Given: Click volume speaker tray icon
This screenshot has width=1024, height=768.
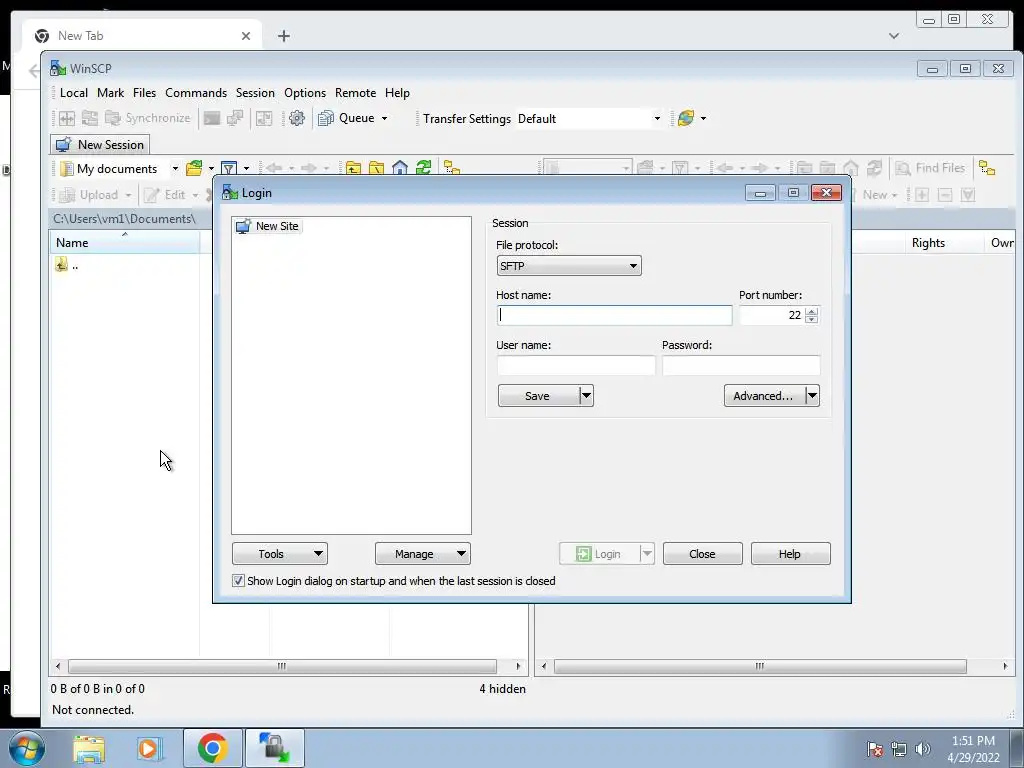Looking at the screenshot, I should [x=922, y=749].
